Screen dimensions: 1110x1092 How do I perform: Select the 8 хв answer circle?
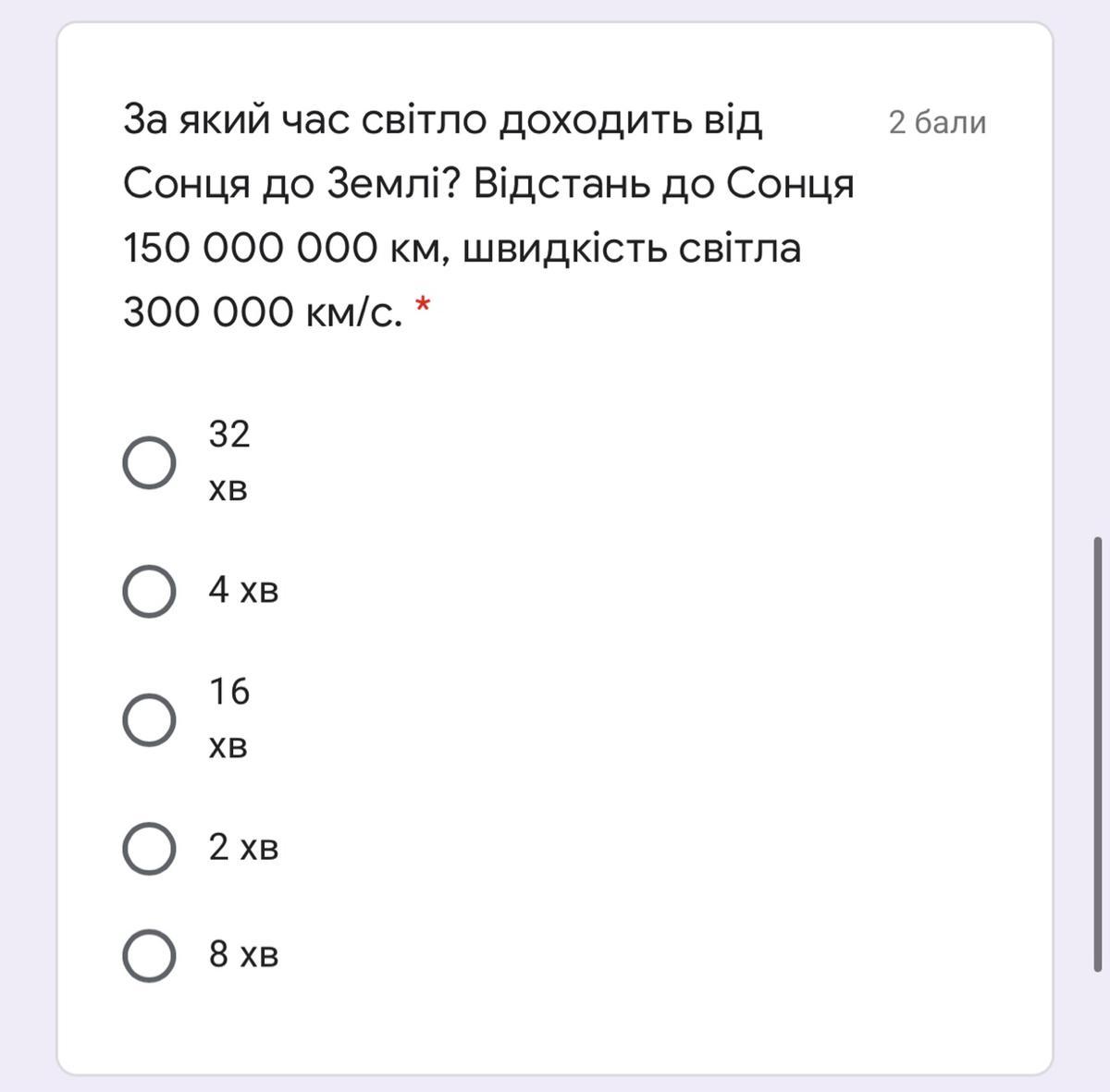point(149,955)
